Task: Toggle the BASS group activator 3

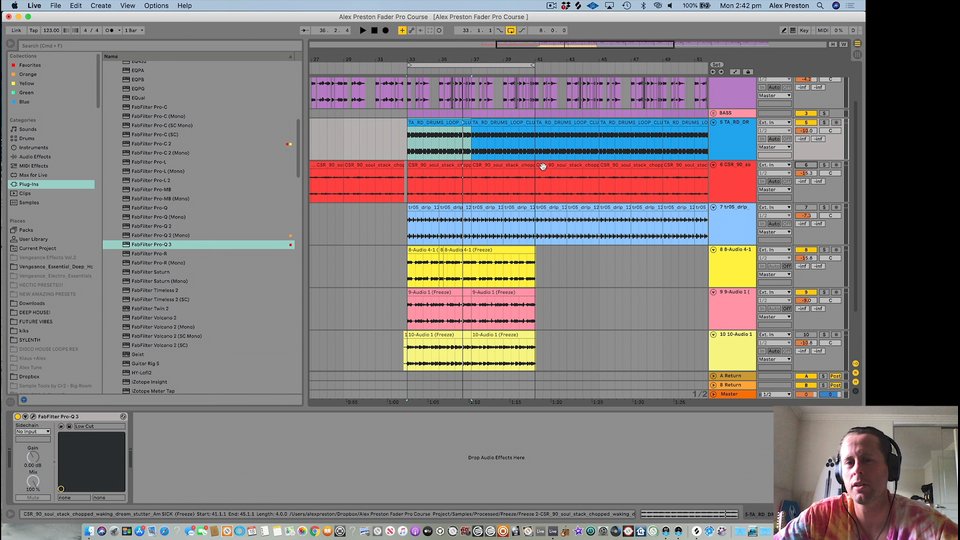Action: pyautogui.click(x=806, y=113)
